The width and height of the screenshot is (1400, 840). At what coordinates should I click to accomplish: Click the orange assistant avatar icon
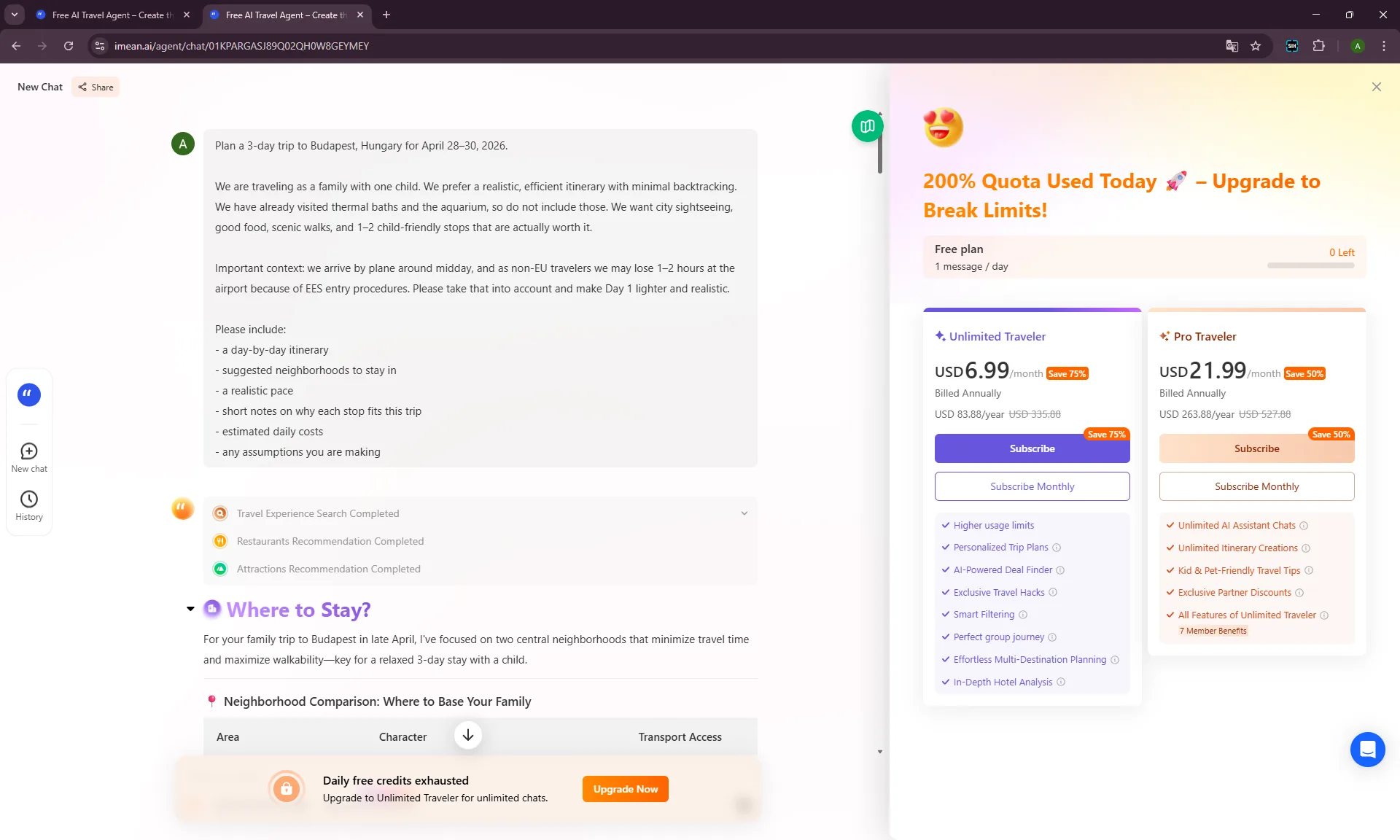[182, 508]
